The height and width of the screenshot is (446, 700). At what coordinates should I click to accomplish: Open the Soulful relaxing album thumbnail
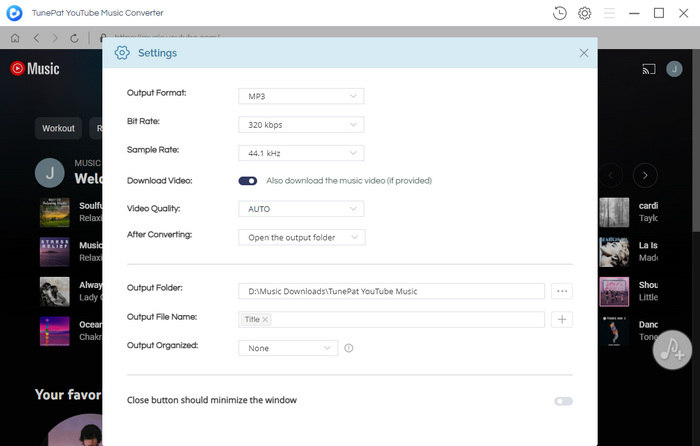tap(54, 213)
